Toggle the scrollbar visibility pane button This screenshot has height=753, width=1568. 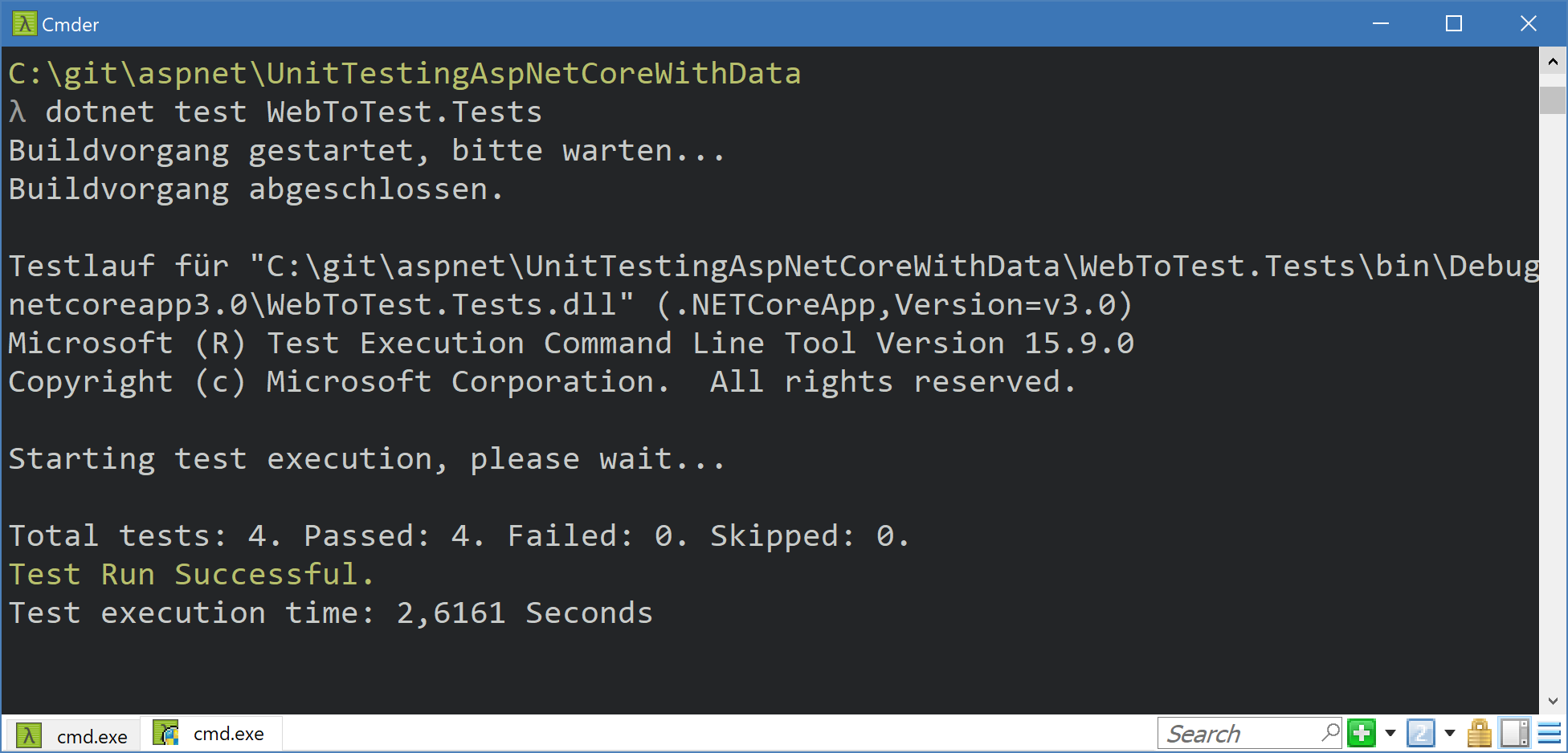click(x=1515, y=733)
